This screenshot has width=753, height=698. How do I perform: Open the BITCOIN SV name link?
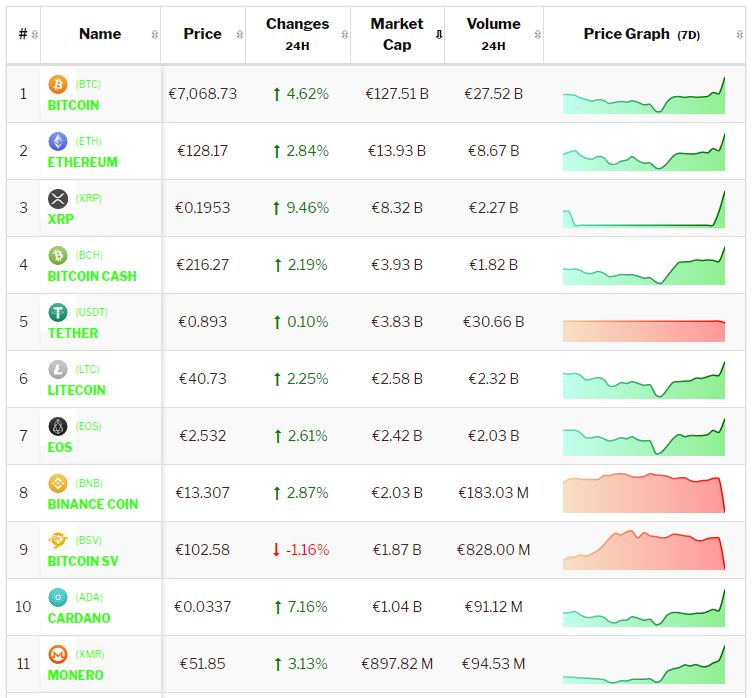tap(83, 561)
